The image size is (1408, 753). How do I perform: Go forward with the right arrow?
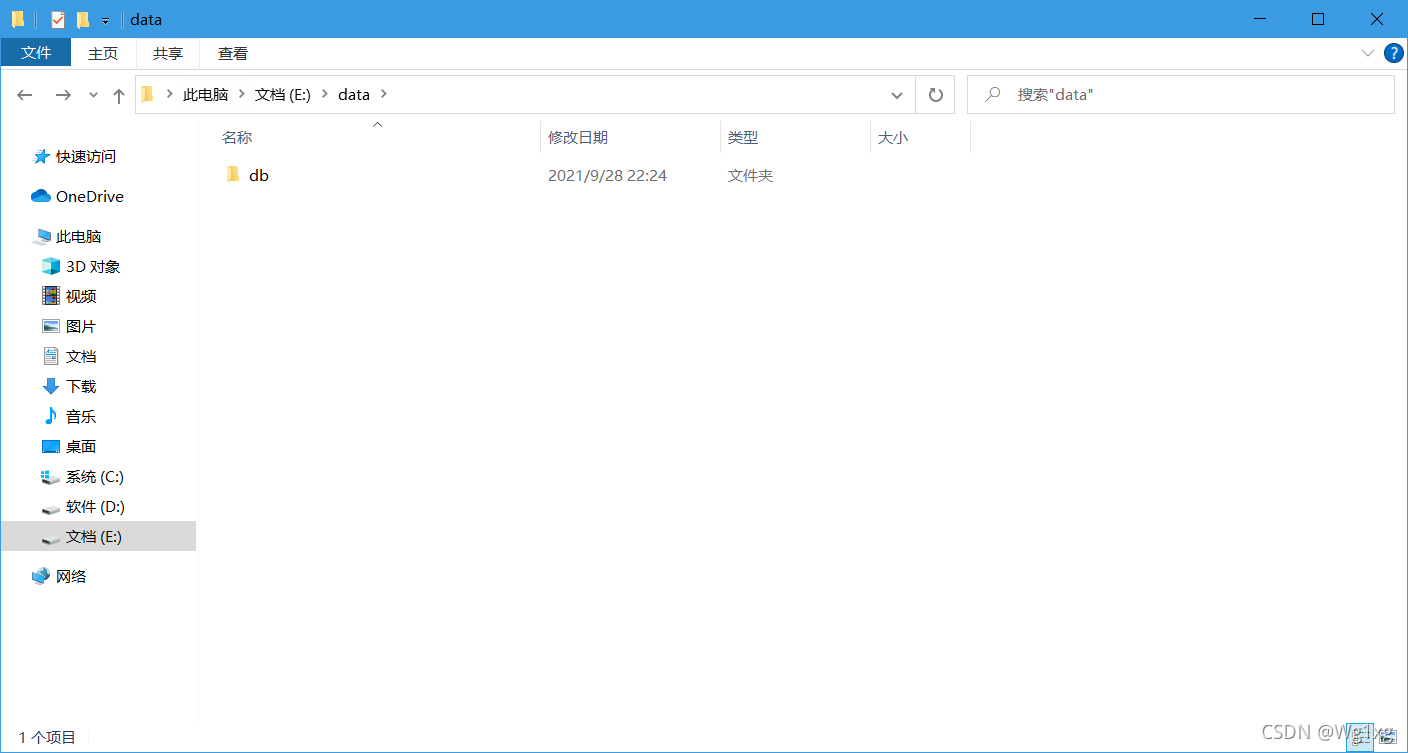pyautogui.click(x=62, y=94)
